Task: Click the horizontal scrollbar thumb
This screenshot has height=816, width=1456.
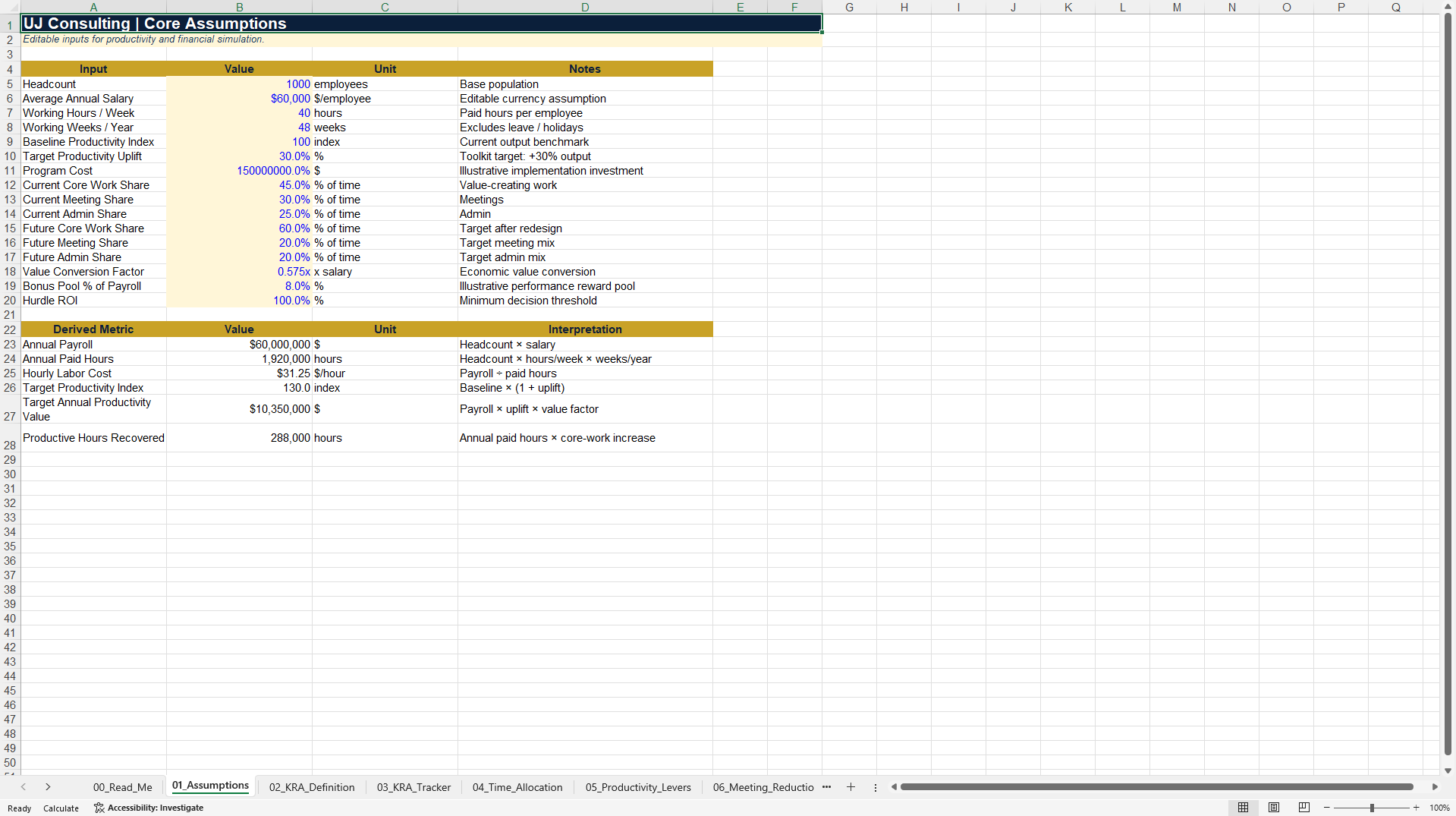Action: [x=1157, y=787]
